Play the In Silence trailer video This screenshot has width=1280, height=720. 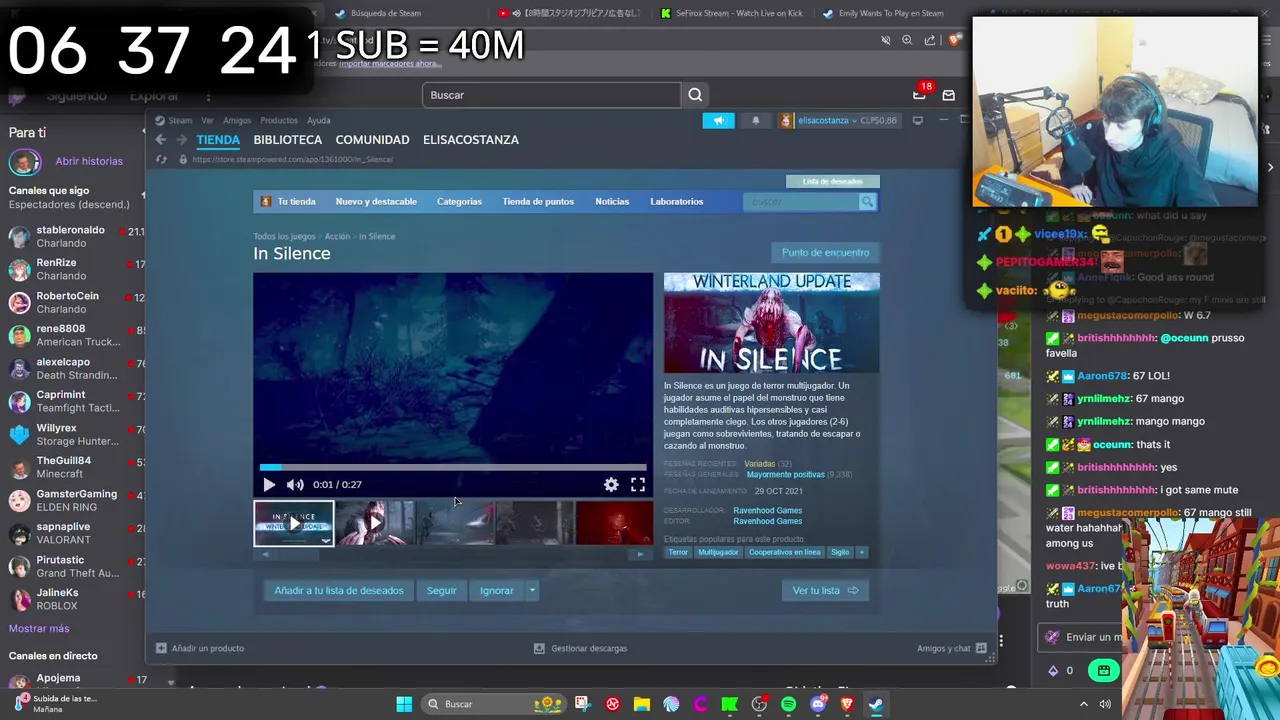pos(269,485)
